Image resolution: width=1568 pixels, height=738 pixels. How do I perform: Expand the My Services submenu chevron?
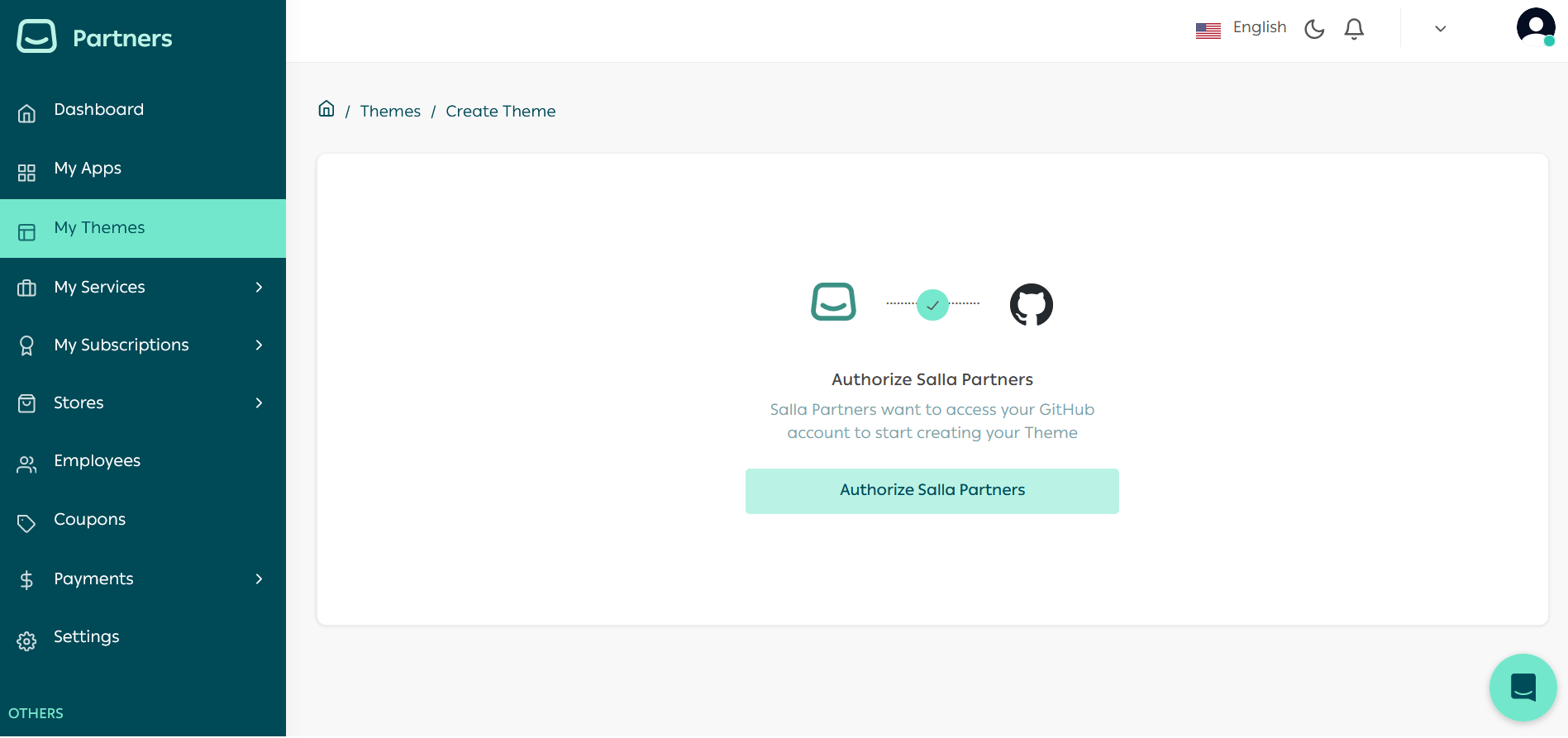(x=259, y=287)
